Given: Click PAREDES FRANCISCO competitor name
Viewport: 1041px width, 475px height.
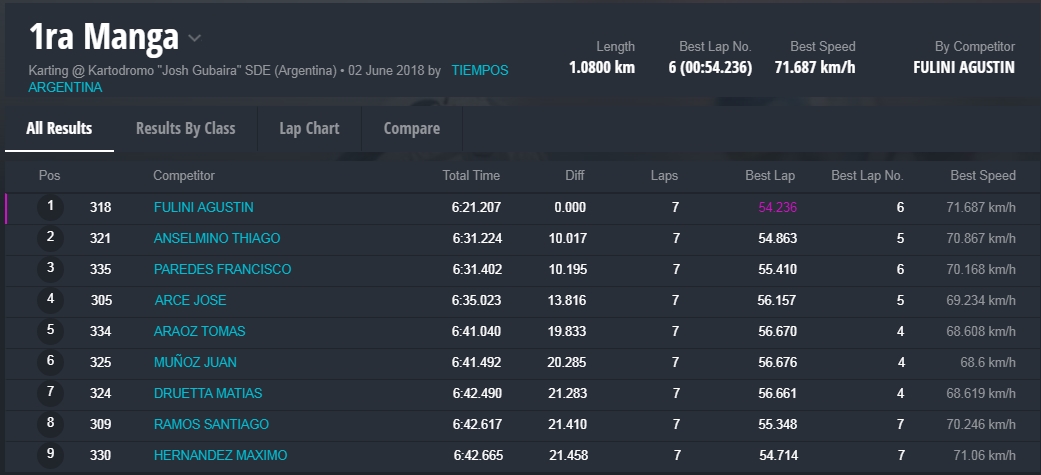Looking at the screenshot, I should point(222,270).
